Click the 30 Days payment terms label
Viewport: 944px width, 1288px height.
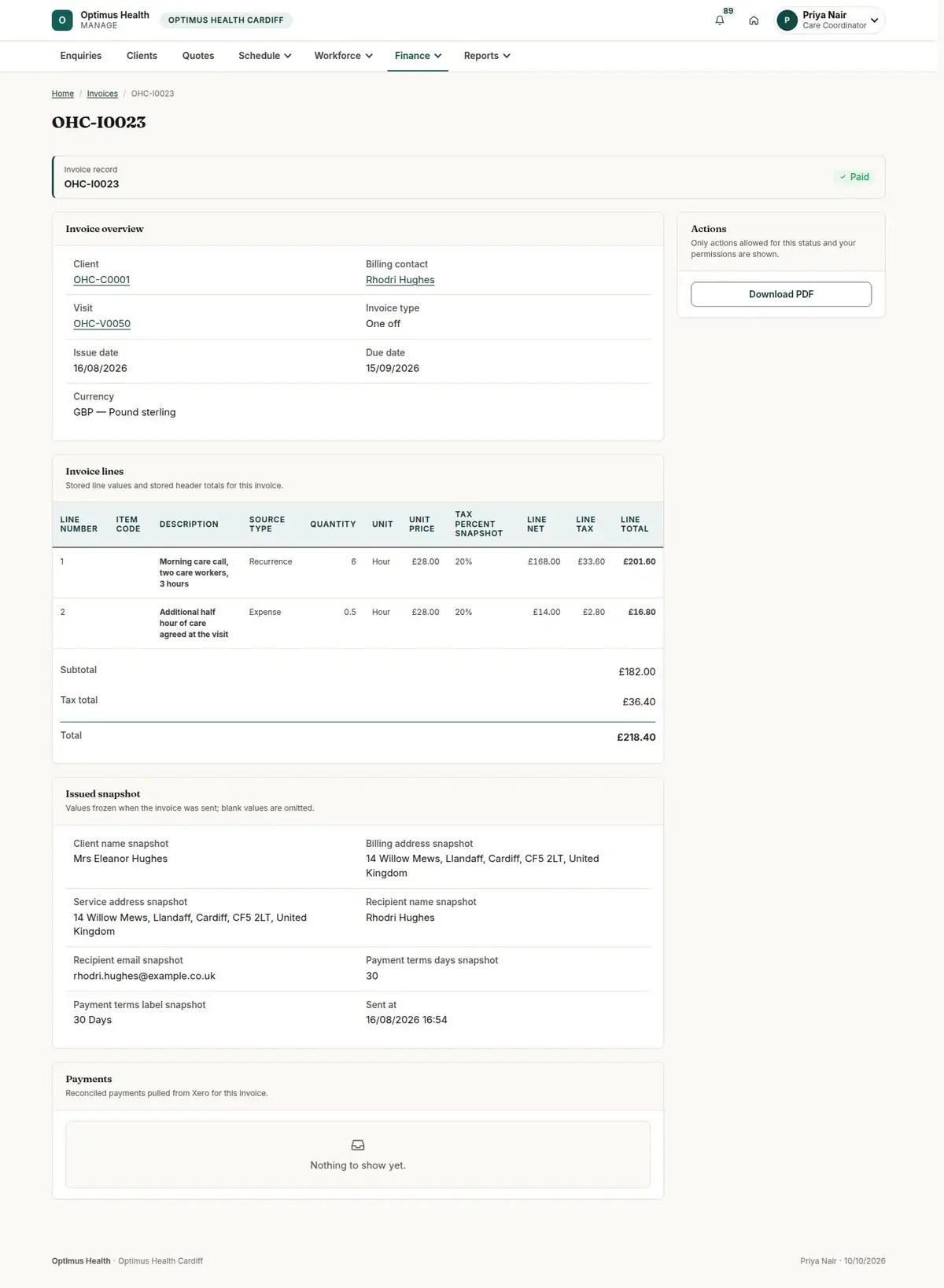(x=93, y=1020)
